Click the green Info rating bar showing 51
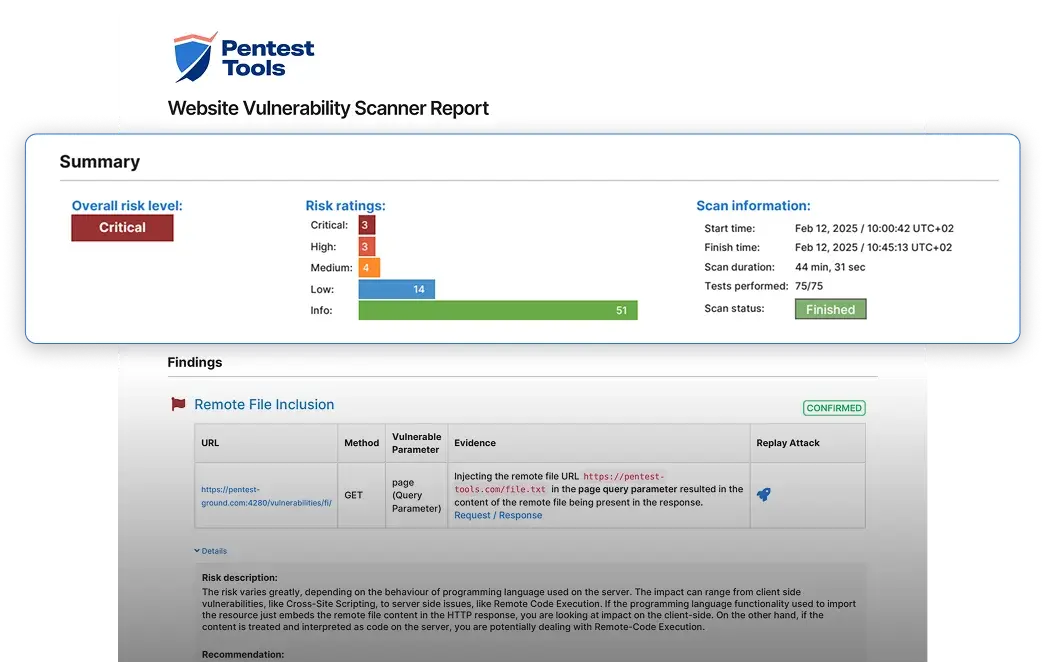The width and height of the screenshot is (1045, 663). (x=497, y=310)
